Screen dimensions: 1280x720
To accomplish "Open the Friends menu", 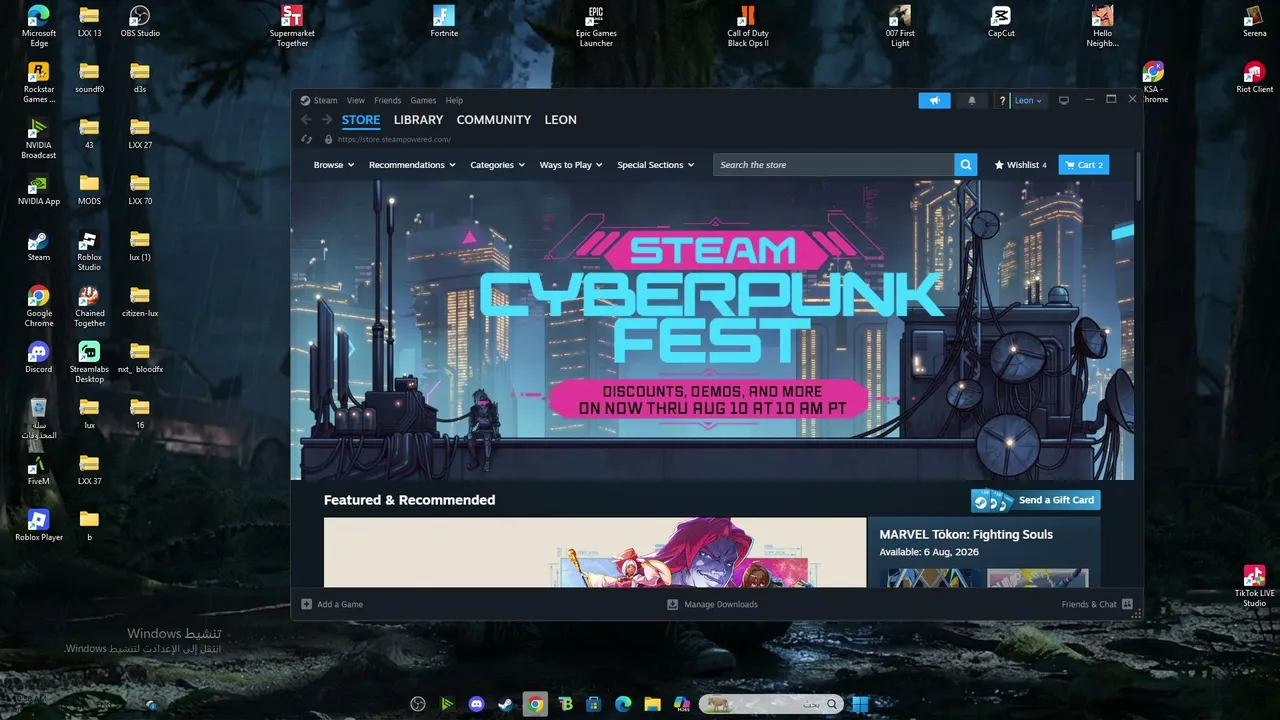I will [x=387, y=100].
